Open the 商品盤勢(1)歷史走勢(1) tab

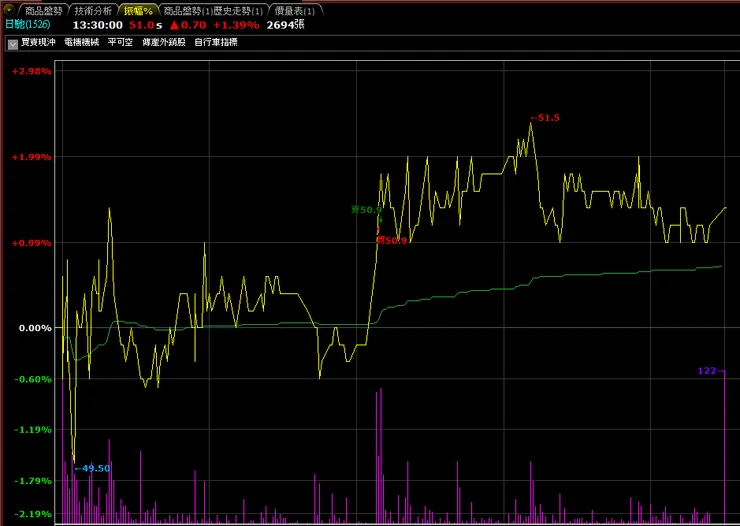click(213, 10)
